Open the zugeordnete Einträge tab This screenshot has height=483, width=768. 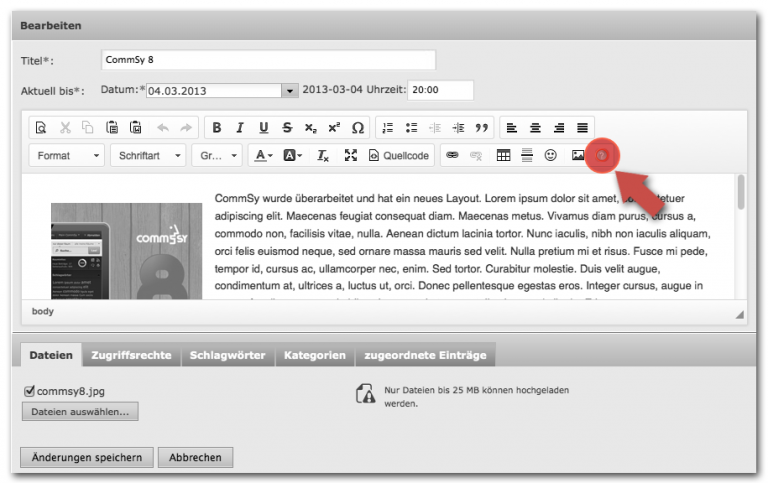(425, 355)
